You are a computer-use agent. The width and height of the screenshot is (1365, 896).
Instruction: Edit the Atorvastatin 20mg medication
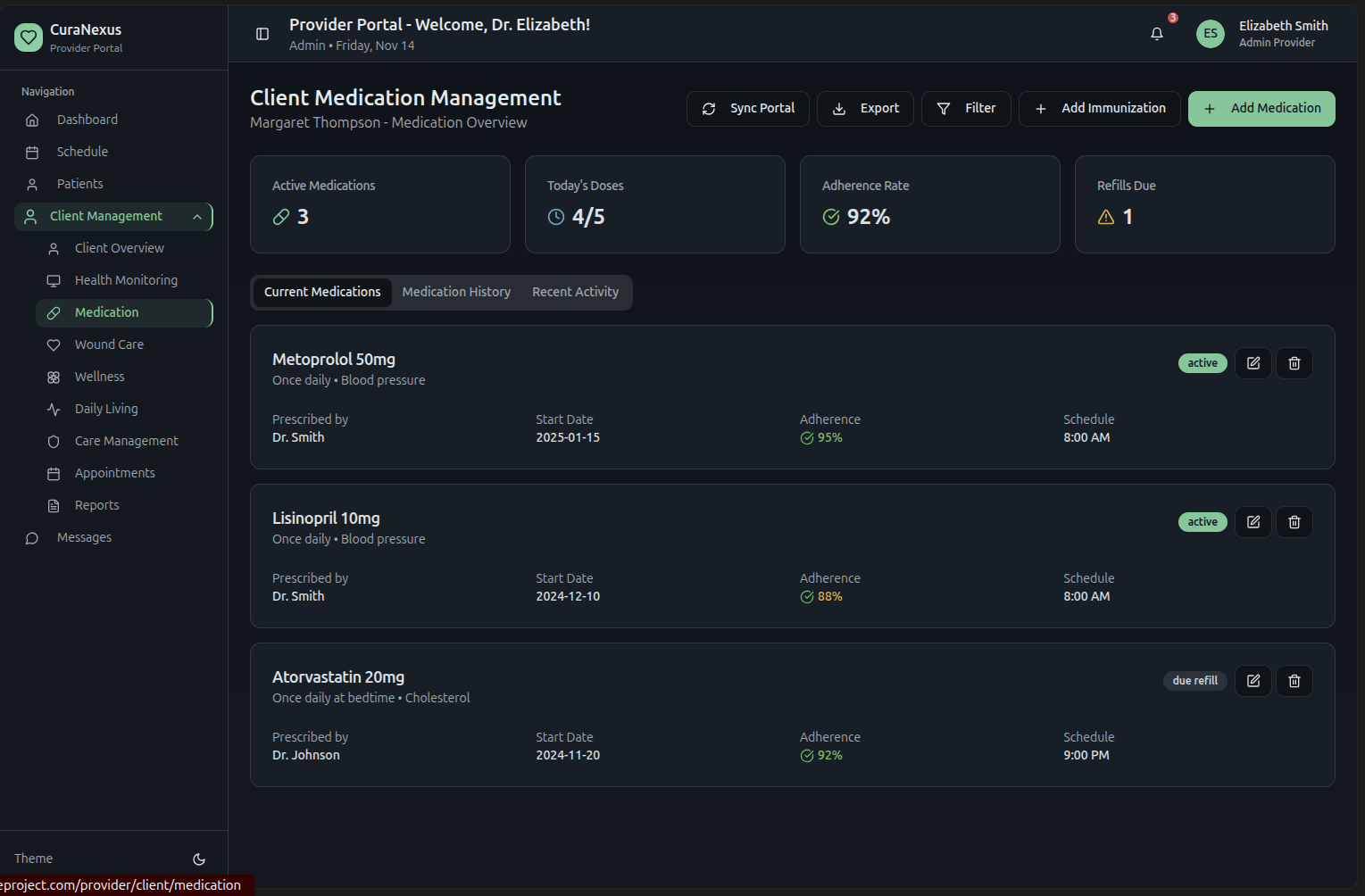(x=1253, y=681)
